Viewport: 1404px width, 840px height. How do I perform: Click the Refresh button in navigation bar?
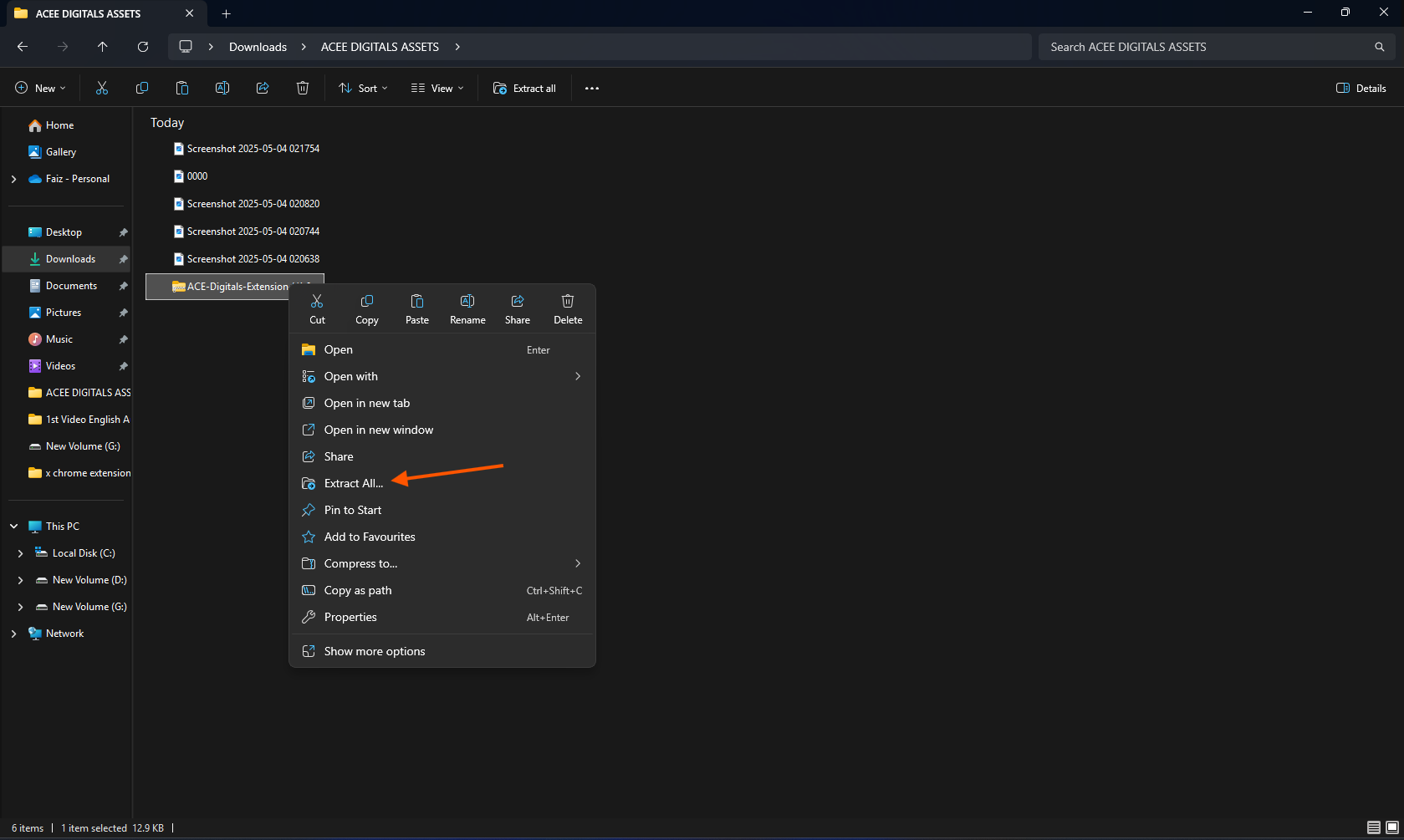[x=143, y=47]
